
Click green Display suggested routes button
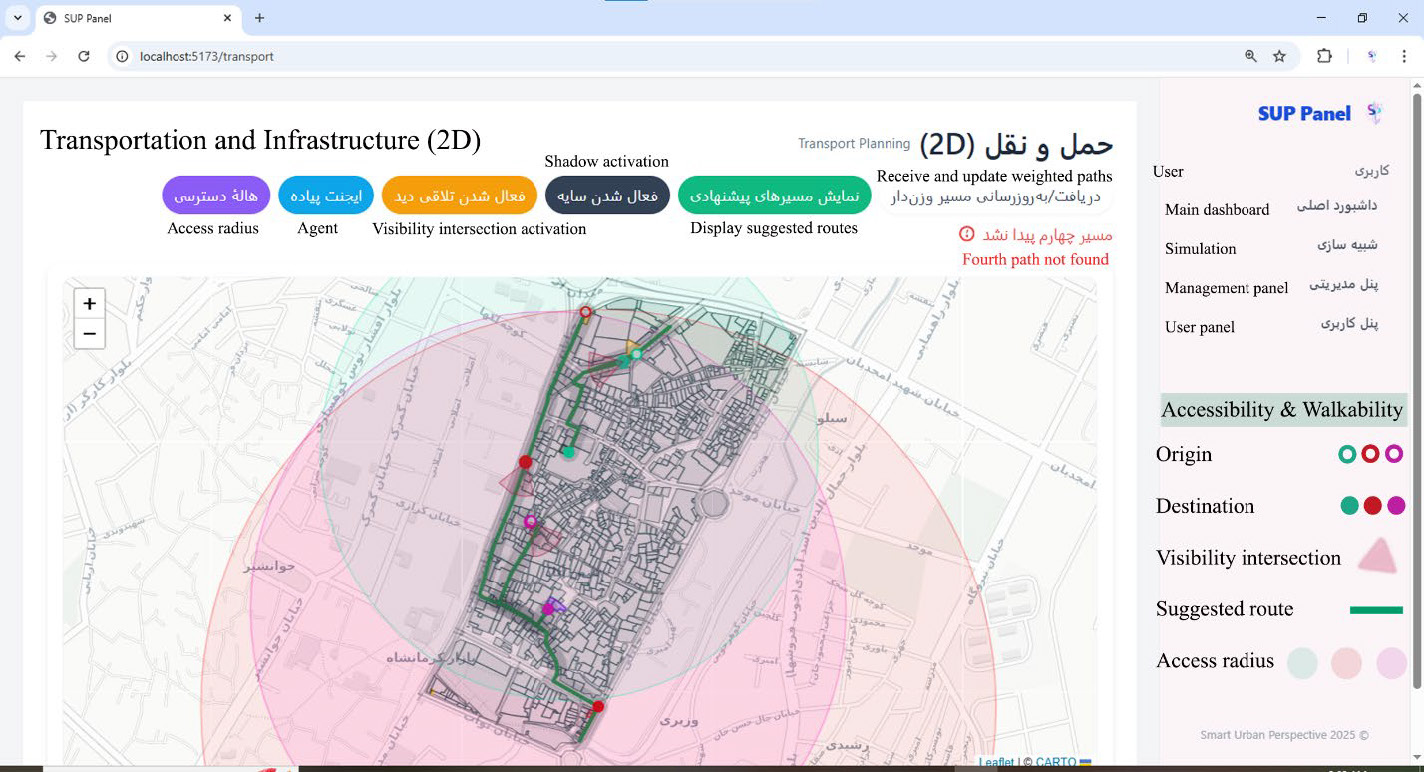click(x=774, y=195)
